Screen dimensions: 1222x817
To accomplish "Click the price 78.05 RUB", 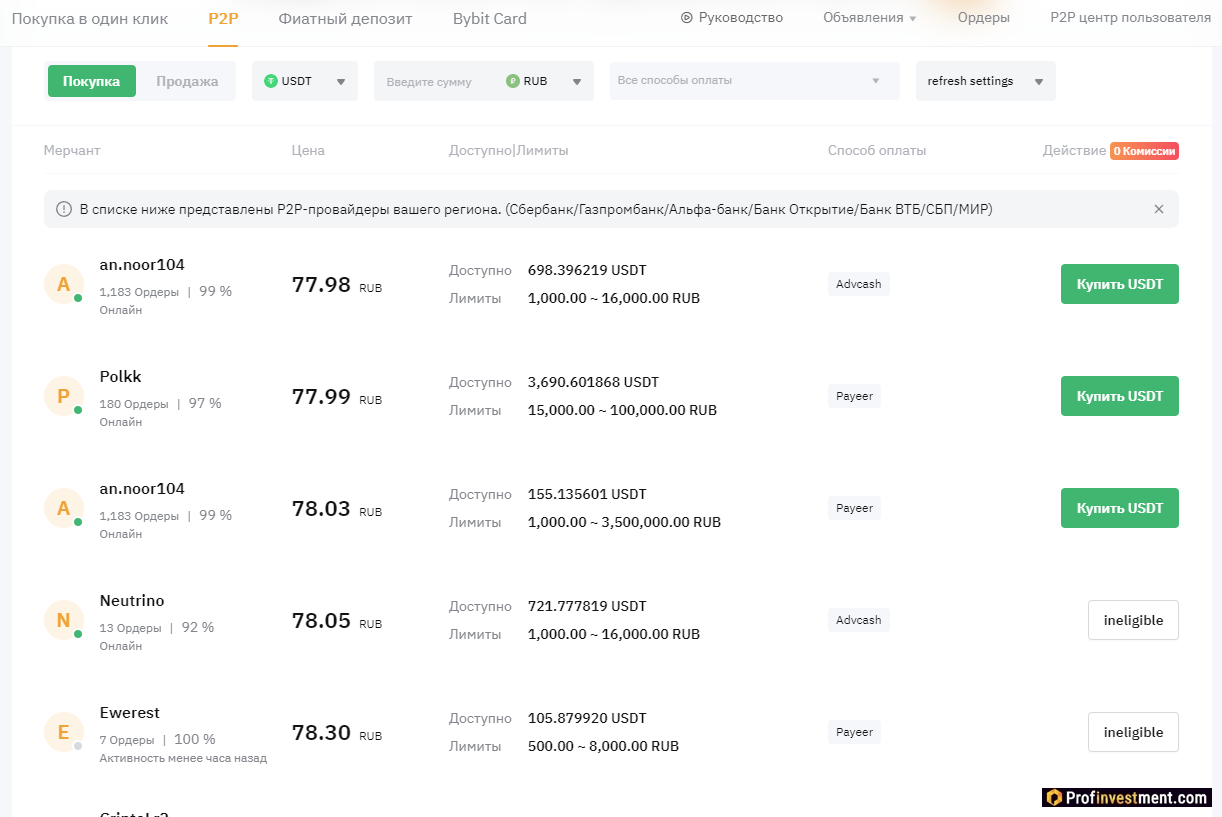I will pyautogui.click(x=337, y=621).
